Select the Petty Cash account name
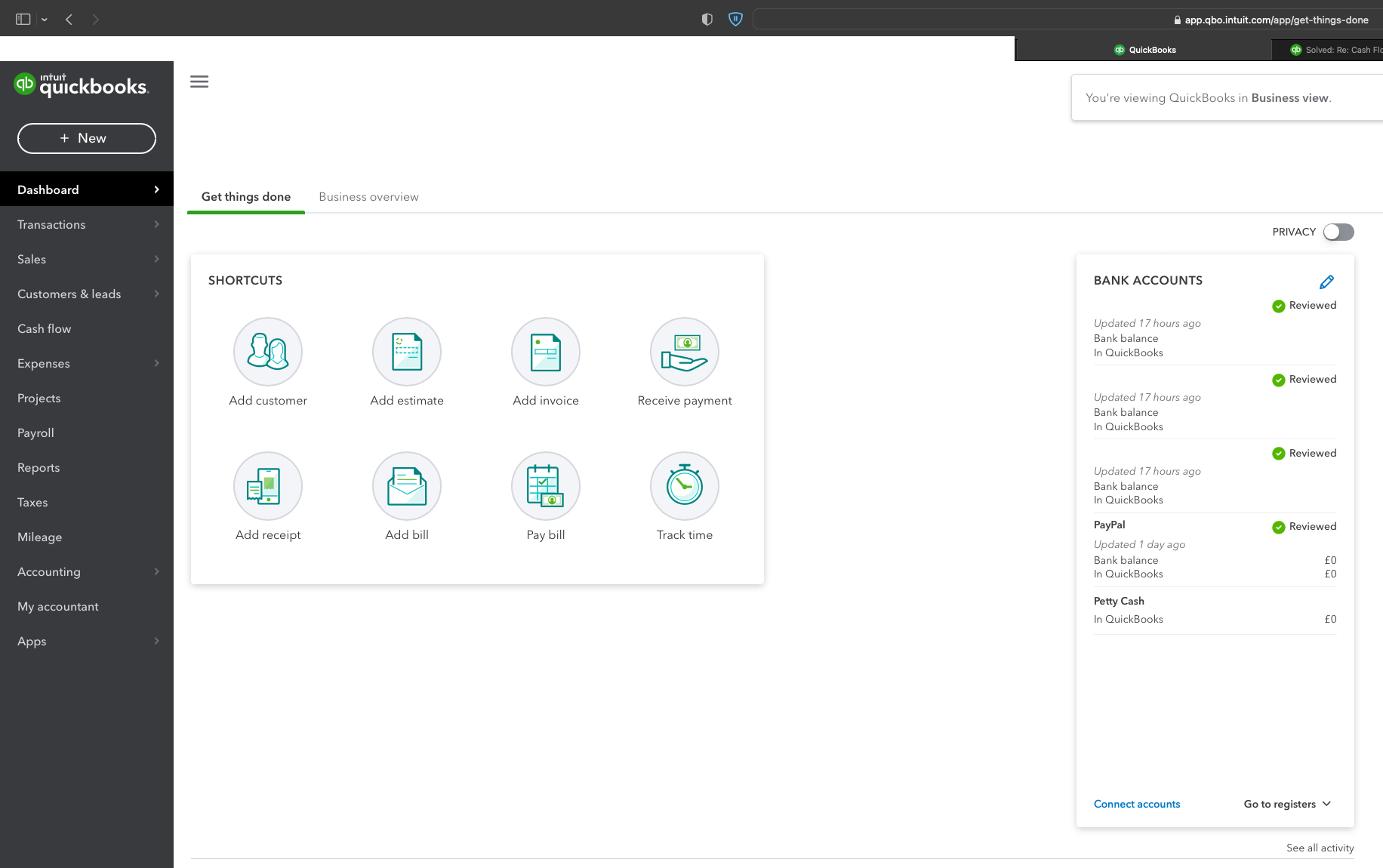 point(1119,601)
